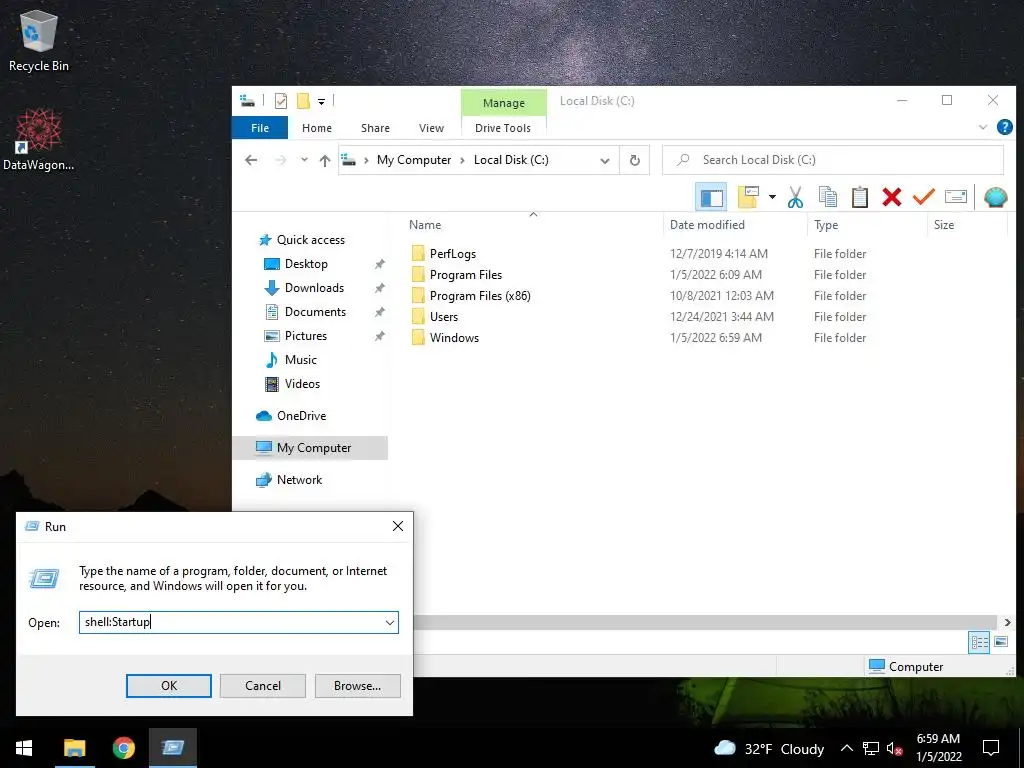This screenshot has height=768, width=1024.
Task: Open the Windows Start menu
Action: (24, 748)
